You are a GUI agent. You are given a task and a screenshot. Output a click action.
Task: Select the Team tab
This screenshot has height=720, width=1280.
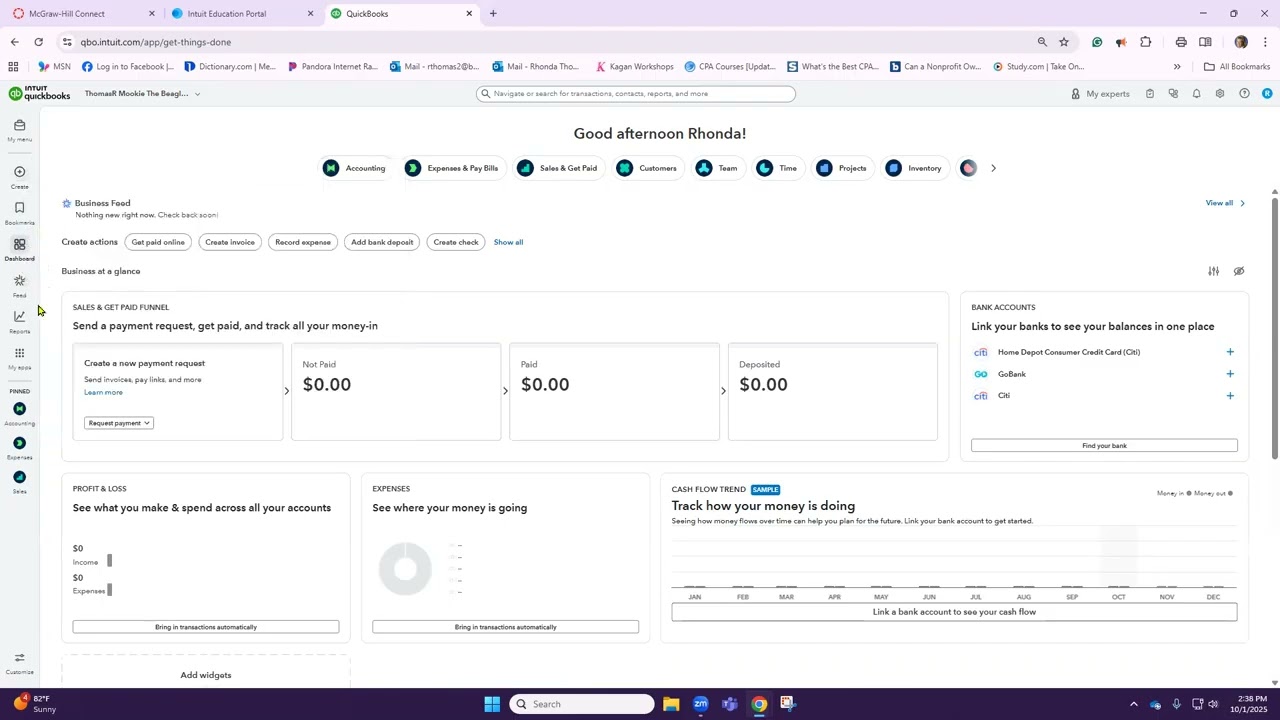pyautogui.click(x=717, y=168)
